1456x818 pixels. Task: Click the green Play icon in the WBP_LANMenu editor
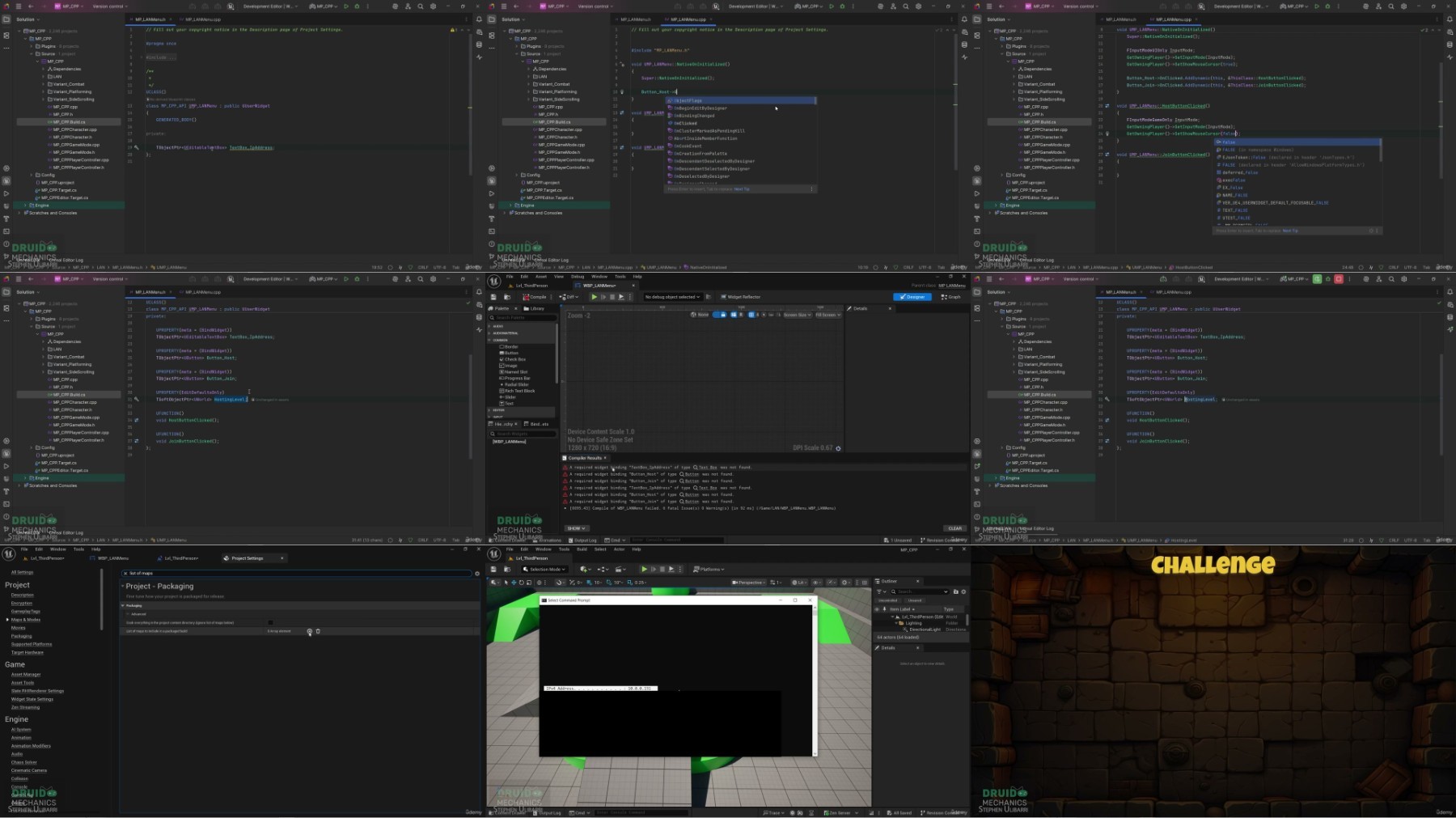(x=594, y=297)
